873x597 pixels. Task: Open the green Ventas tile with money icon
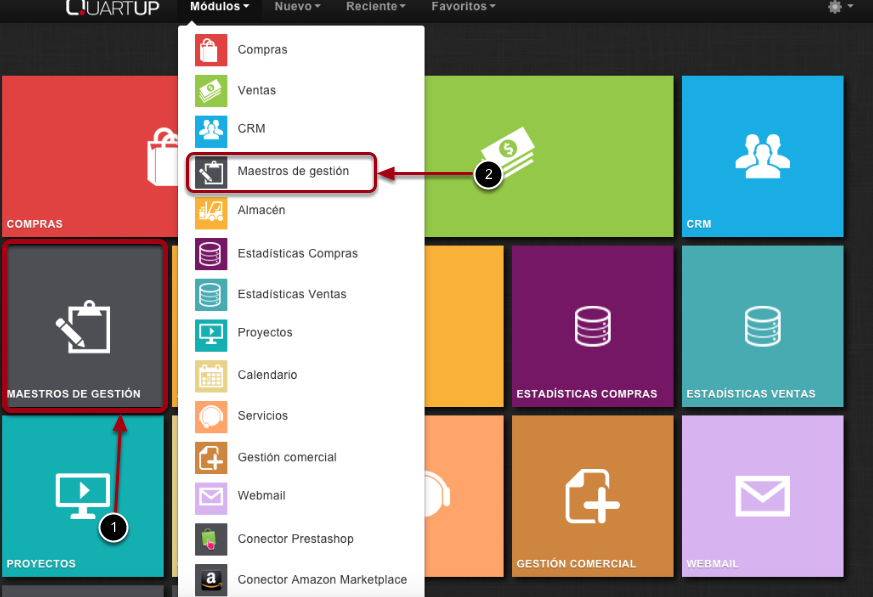549,156
